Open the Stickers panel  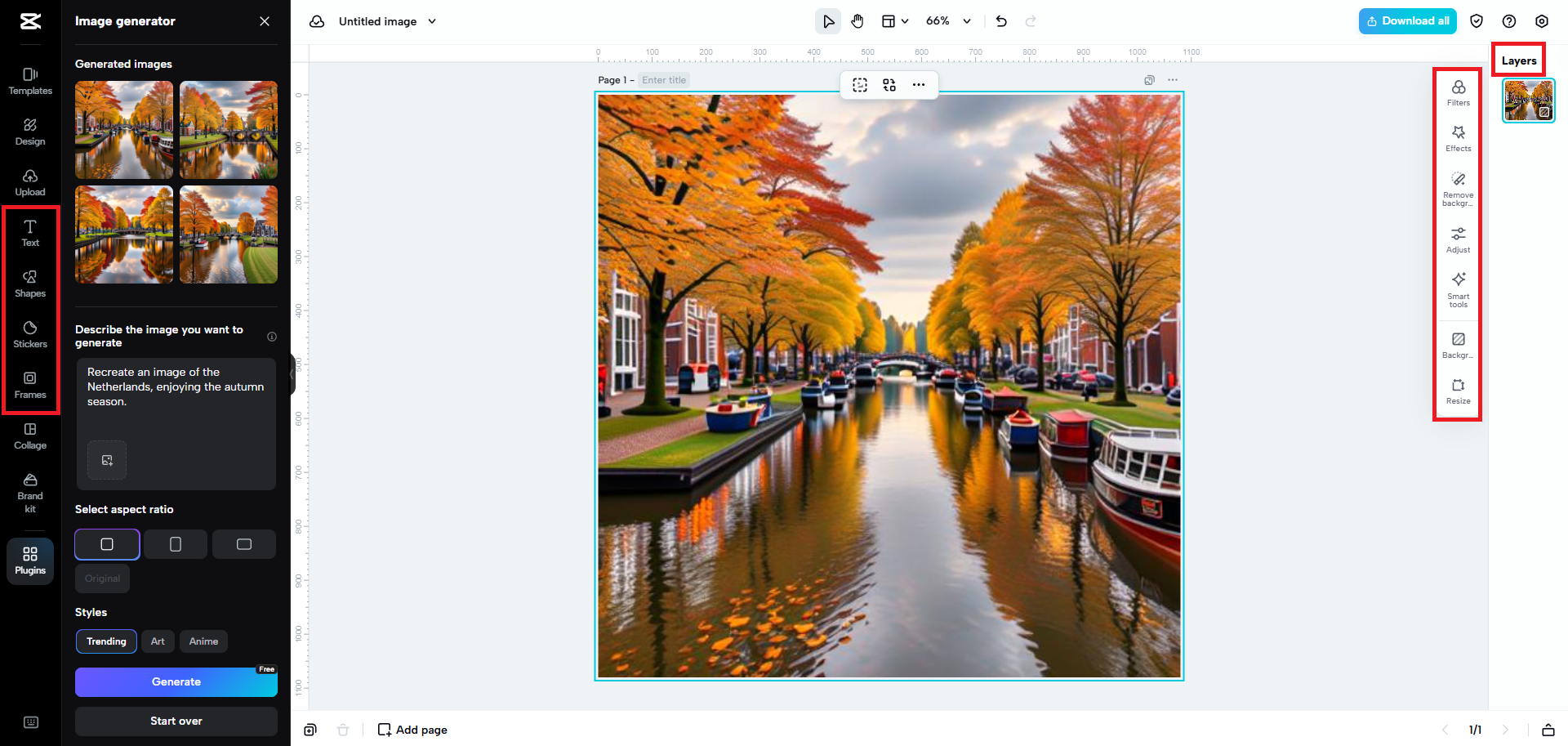point(30,334)
